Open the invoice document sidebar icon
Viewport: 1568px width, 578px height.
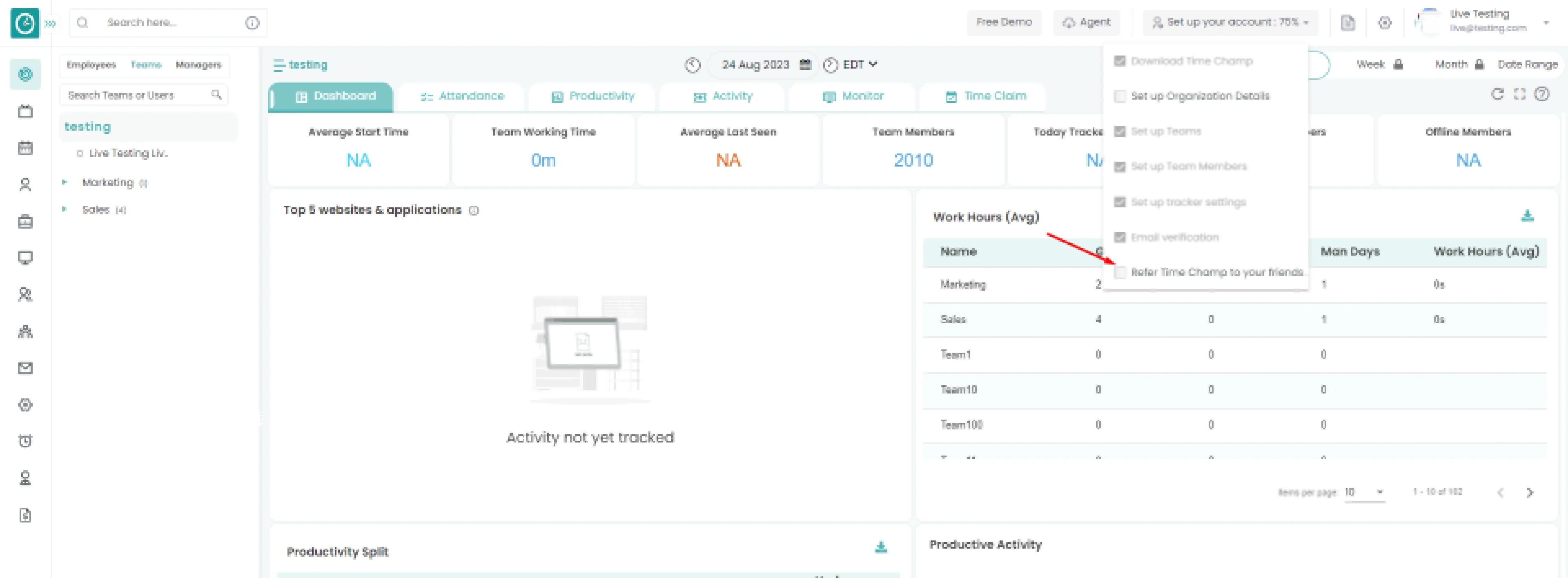click(25, 515)
